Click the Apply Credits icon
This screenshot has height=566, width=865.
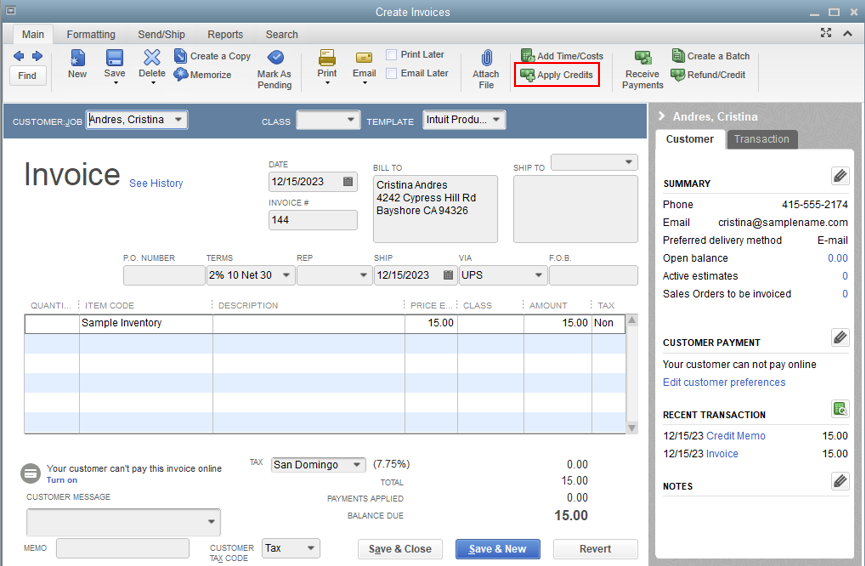527,75
